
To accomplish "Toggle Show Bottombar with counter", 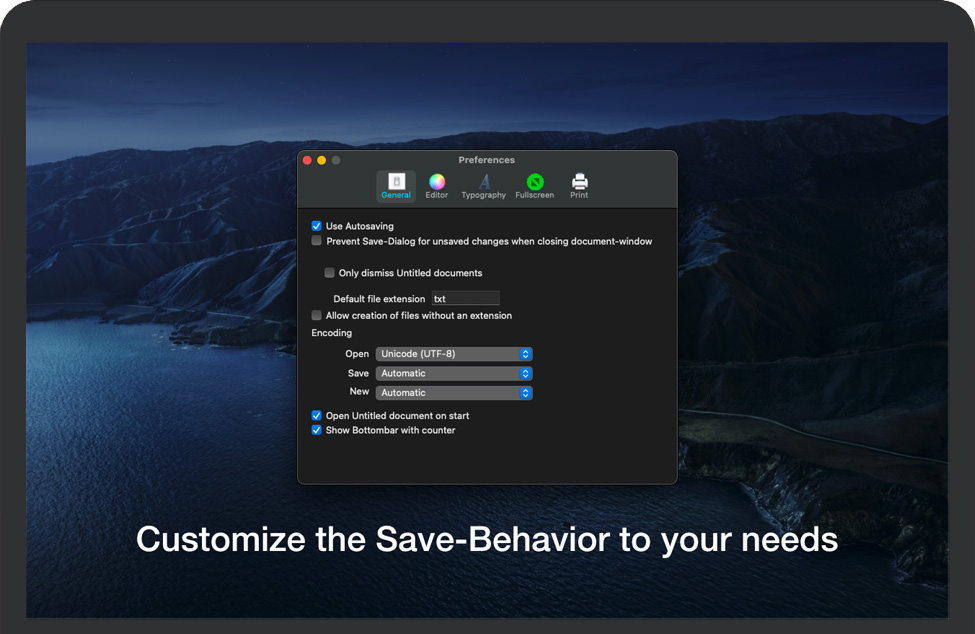I will click(x=317, y=431).
